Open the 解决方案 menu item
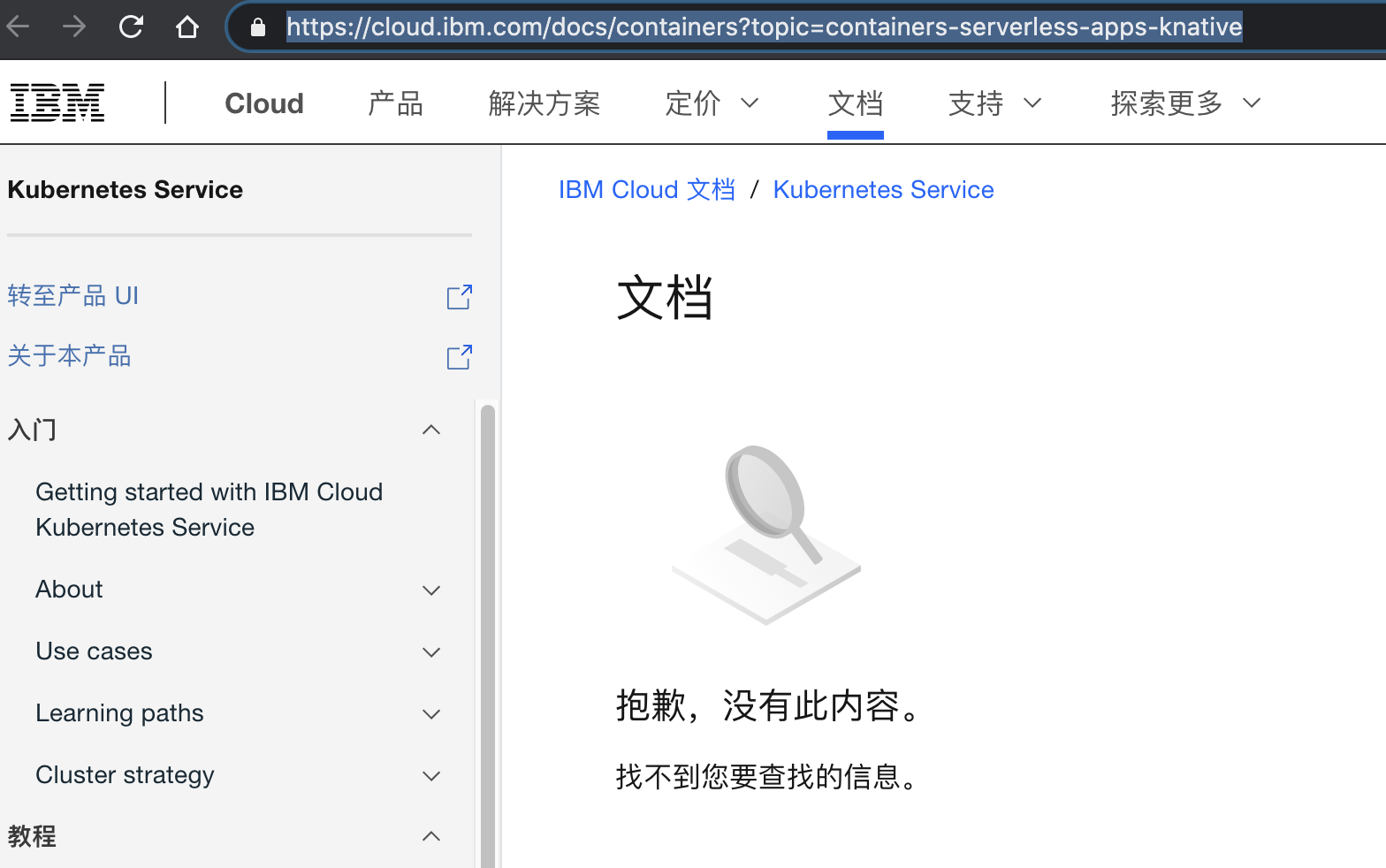The width and height of the screenshot is (1386, 868). pyautogui.click(x=544, y=103)
